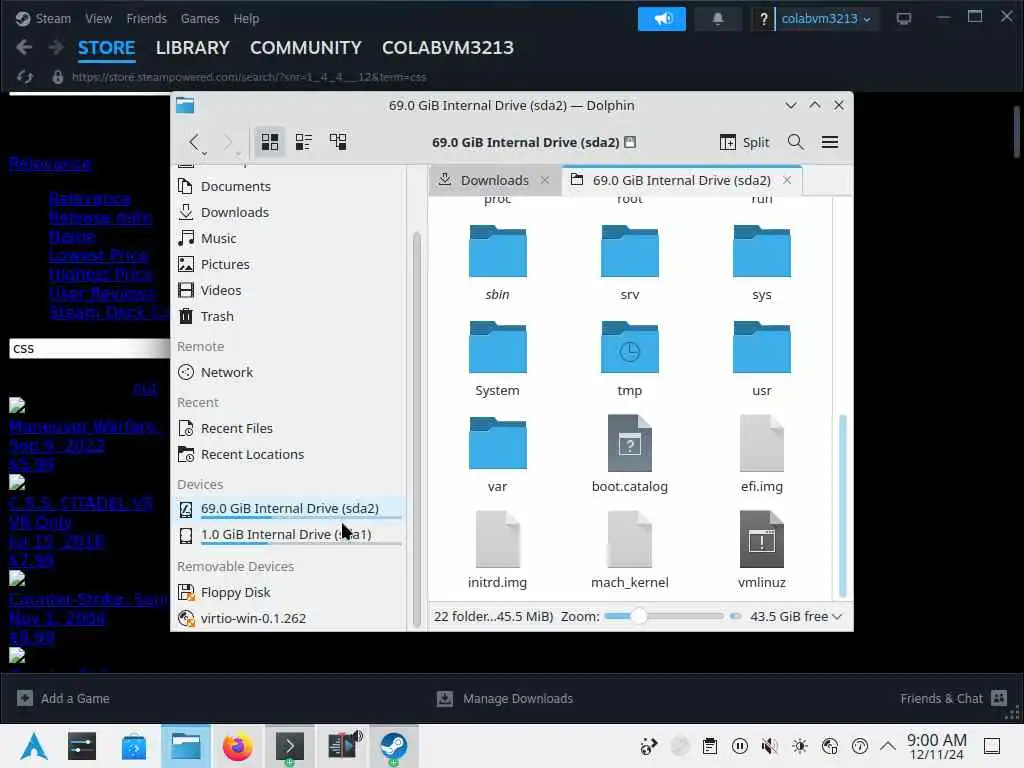Click application launcher in taskbar
The image size is (1024, 768).
tap(34, 746)
